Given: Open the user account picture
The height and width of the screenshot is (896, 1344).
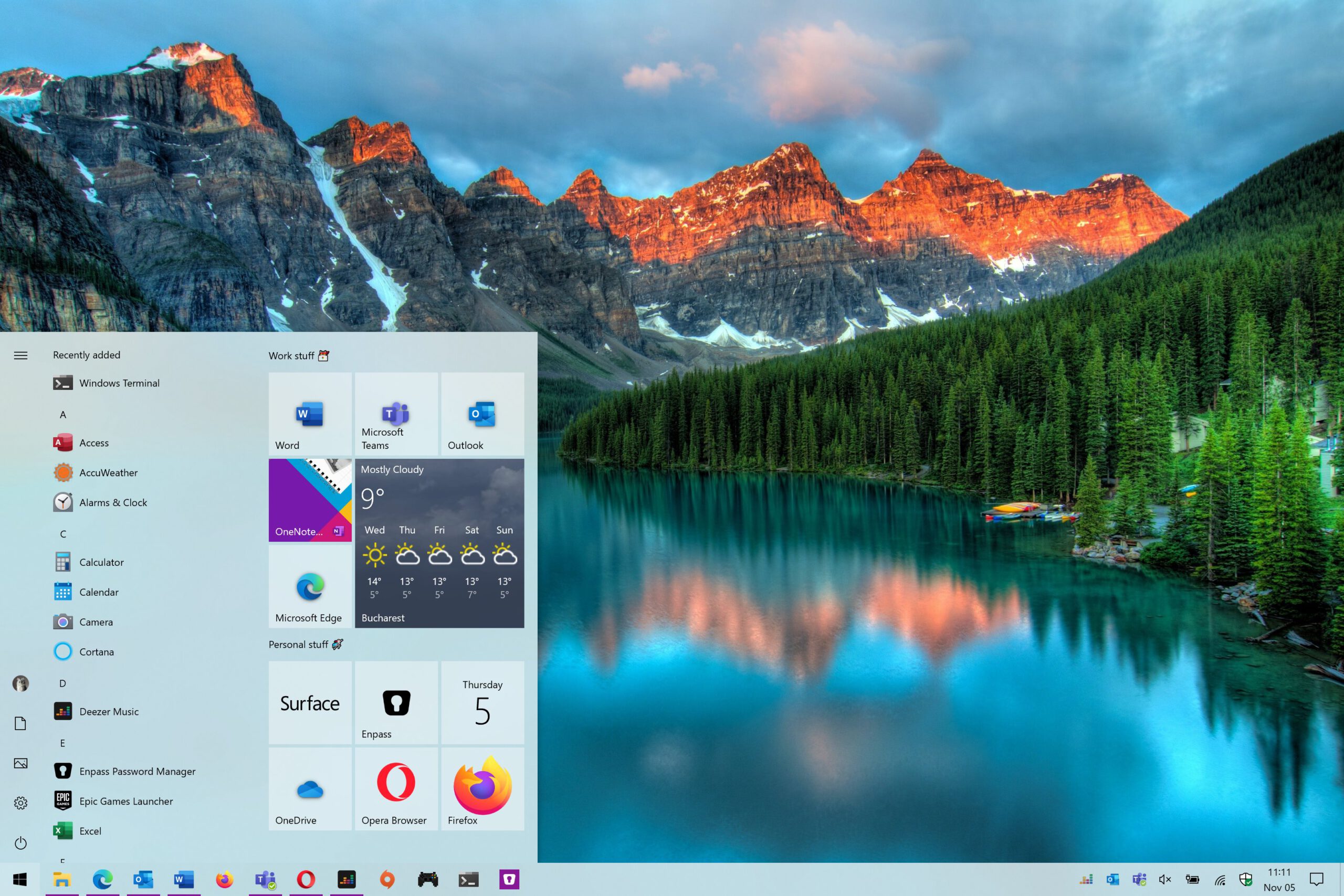Looking at the screenshot, I should point(20,683).
